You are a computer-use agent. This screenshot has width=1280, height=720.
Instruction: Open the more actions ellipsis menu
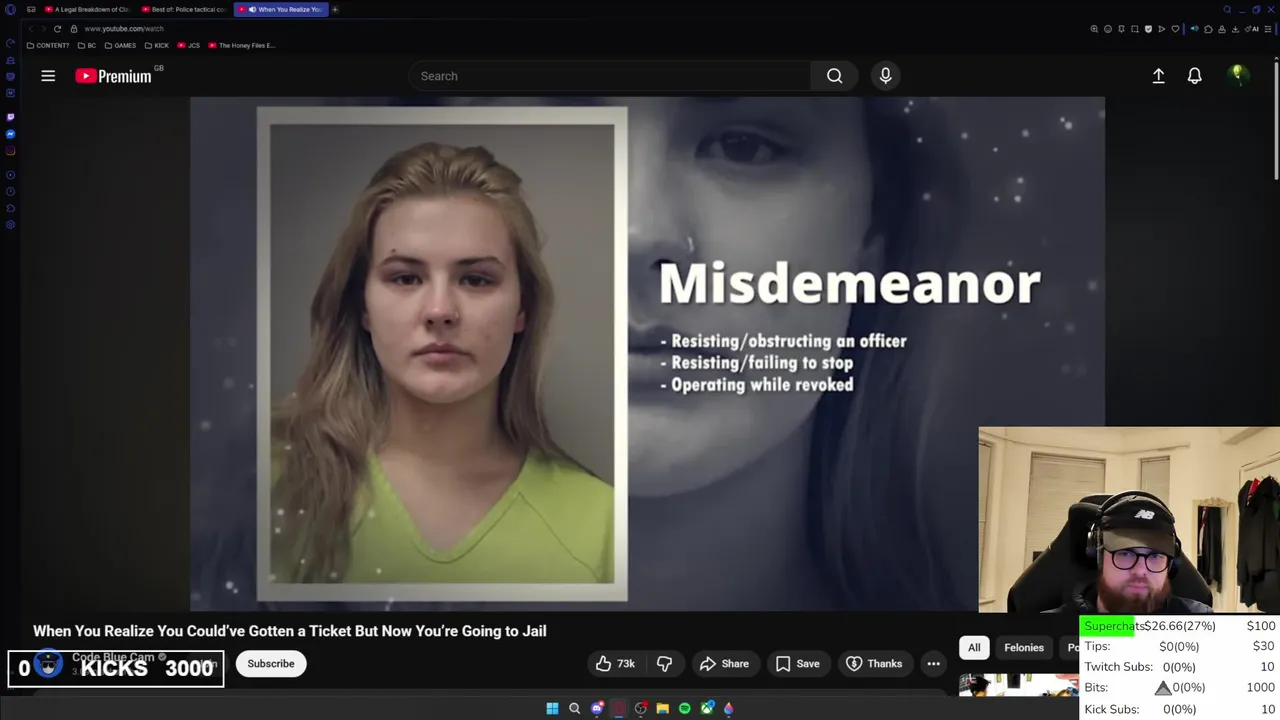[933, 663]
